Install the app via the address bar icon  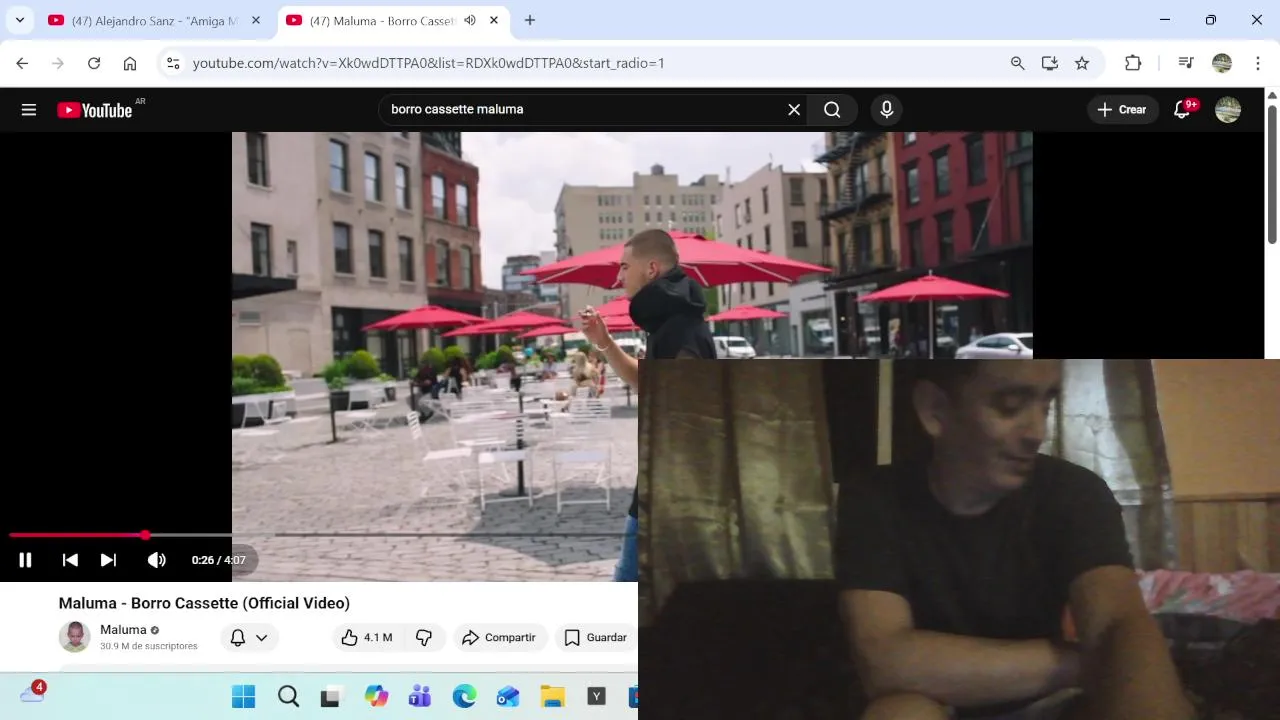click(1049, 63)
